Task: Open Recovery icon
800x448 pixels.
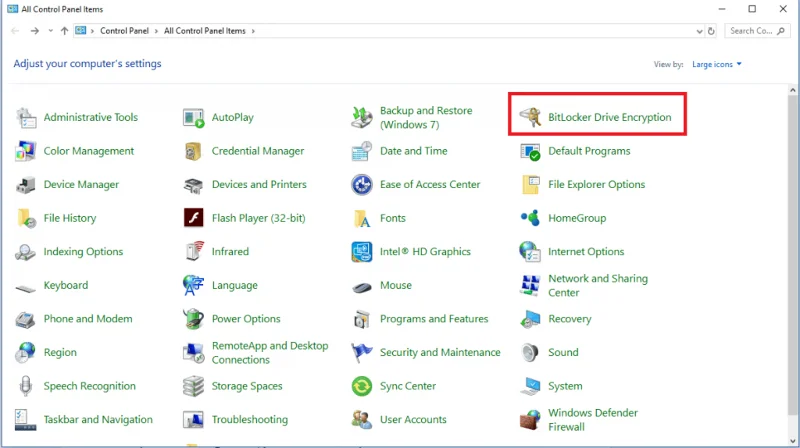Action: 530,319
